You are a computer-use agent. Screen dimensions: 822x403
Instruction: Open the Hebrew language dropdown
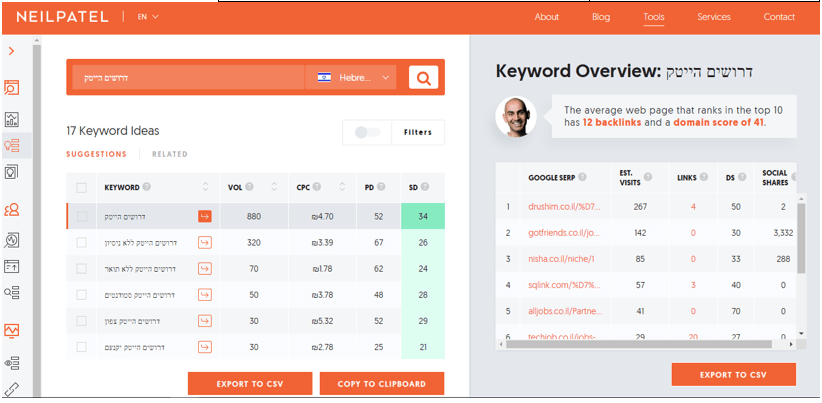pos(351,78)
